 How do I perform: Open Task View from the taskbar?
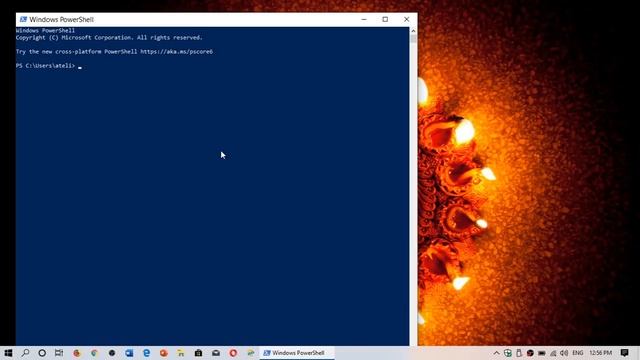59,353
